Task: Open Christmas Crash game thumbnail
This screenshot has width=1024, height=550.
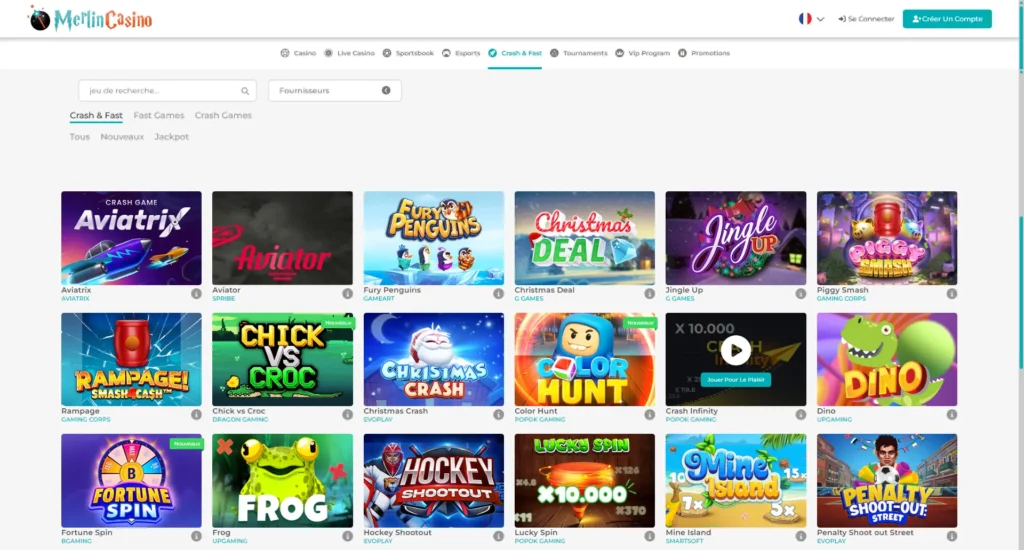Action: [434, 359]
